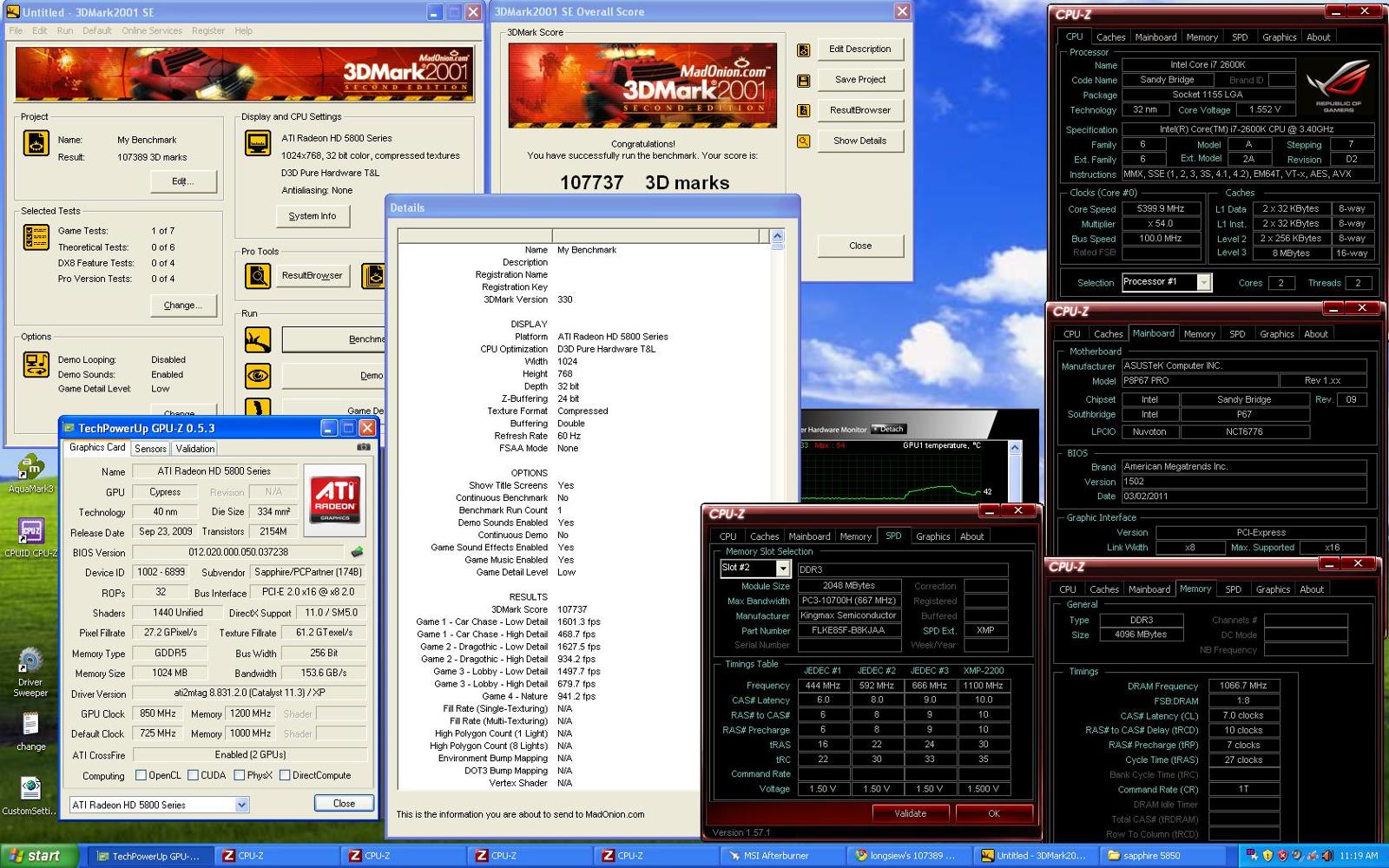Open the GPU selector dropdown in GPU-Z

[241, 806]
